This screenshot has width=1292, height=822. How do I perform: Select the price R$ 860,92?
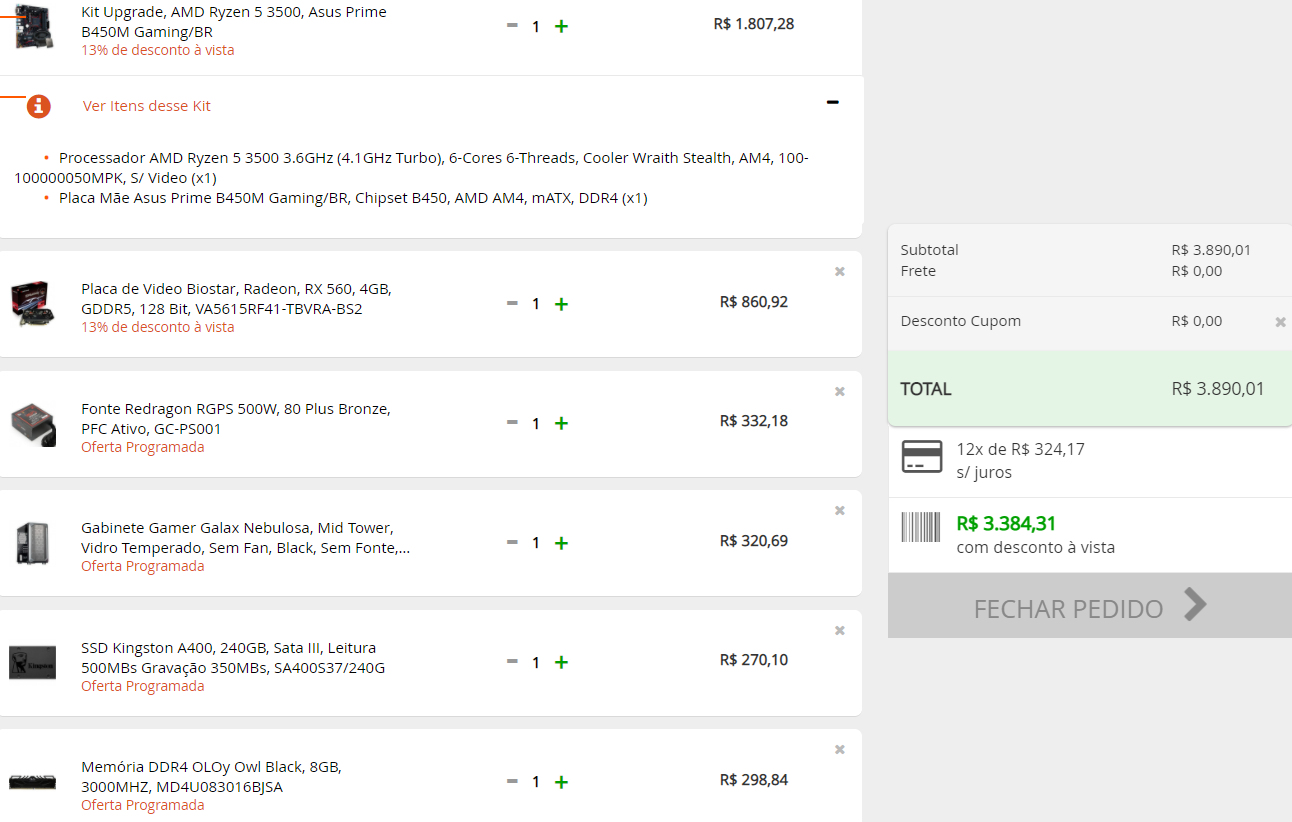tap(754, 301)
